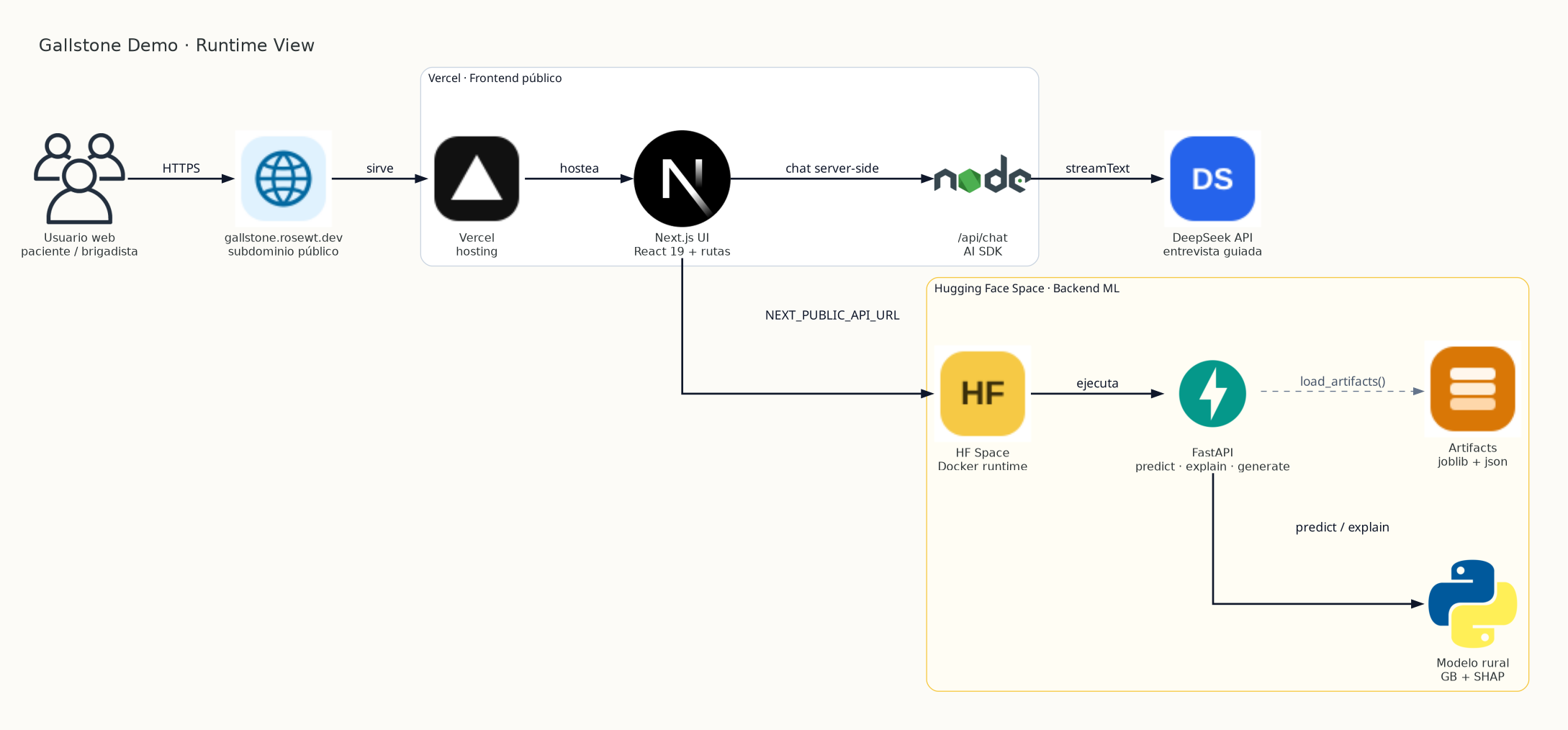Select the 'streamText' edge label
Viewport: 1568px width, 730px height.
[x=1097, y=168]
